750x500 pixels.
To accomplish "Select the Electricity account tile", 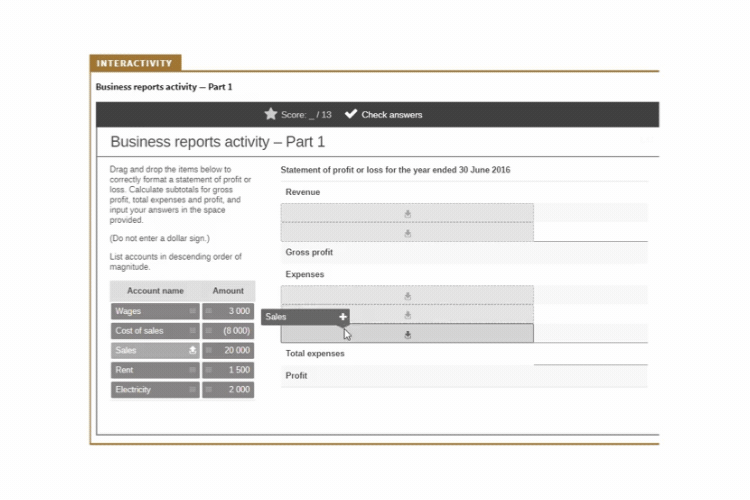I will tap(155, 389).
